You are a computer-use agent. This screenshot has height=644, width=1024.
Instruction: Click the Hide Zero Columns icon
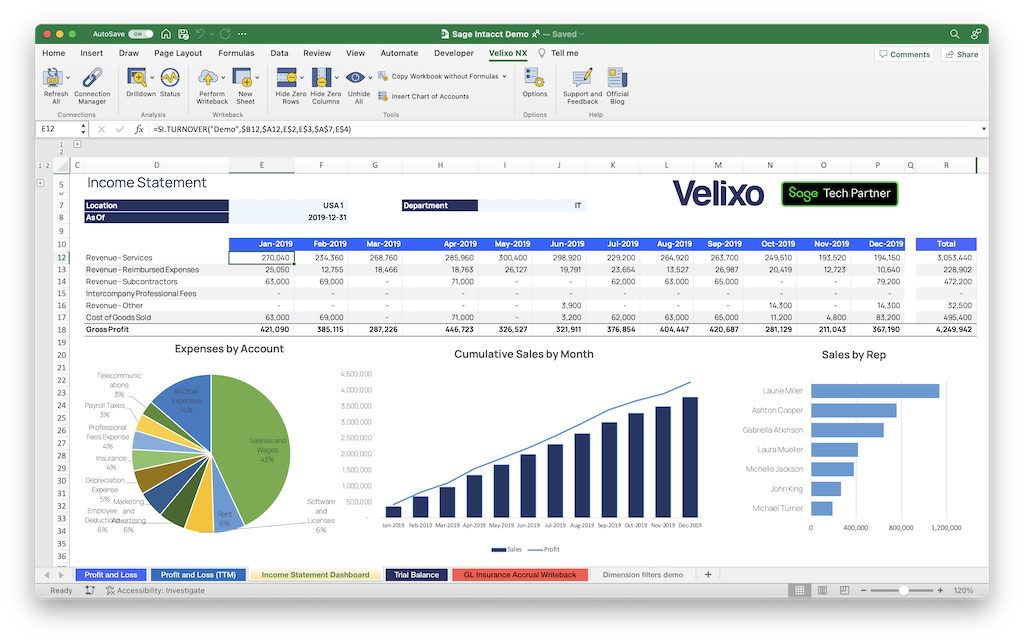321,78
